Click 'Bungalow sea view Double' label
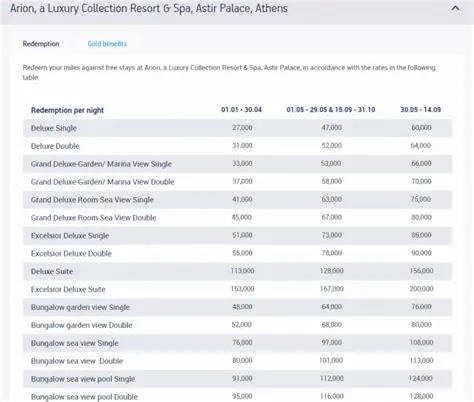The height and width of the screenshot is (402, 474). click(x=77, y=361)
